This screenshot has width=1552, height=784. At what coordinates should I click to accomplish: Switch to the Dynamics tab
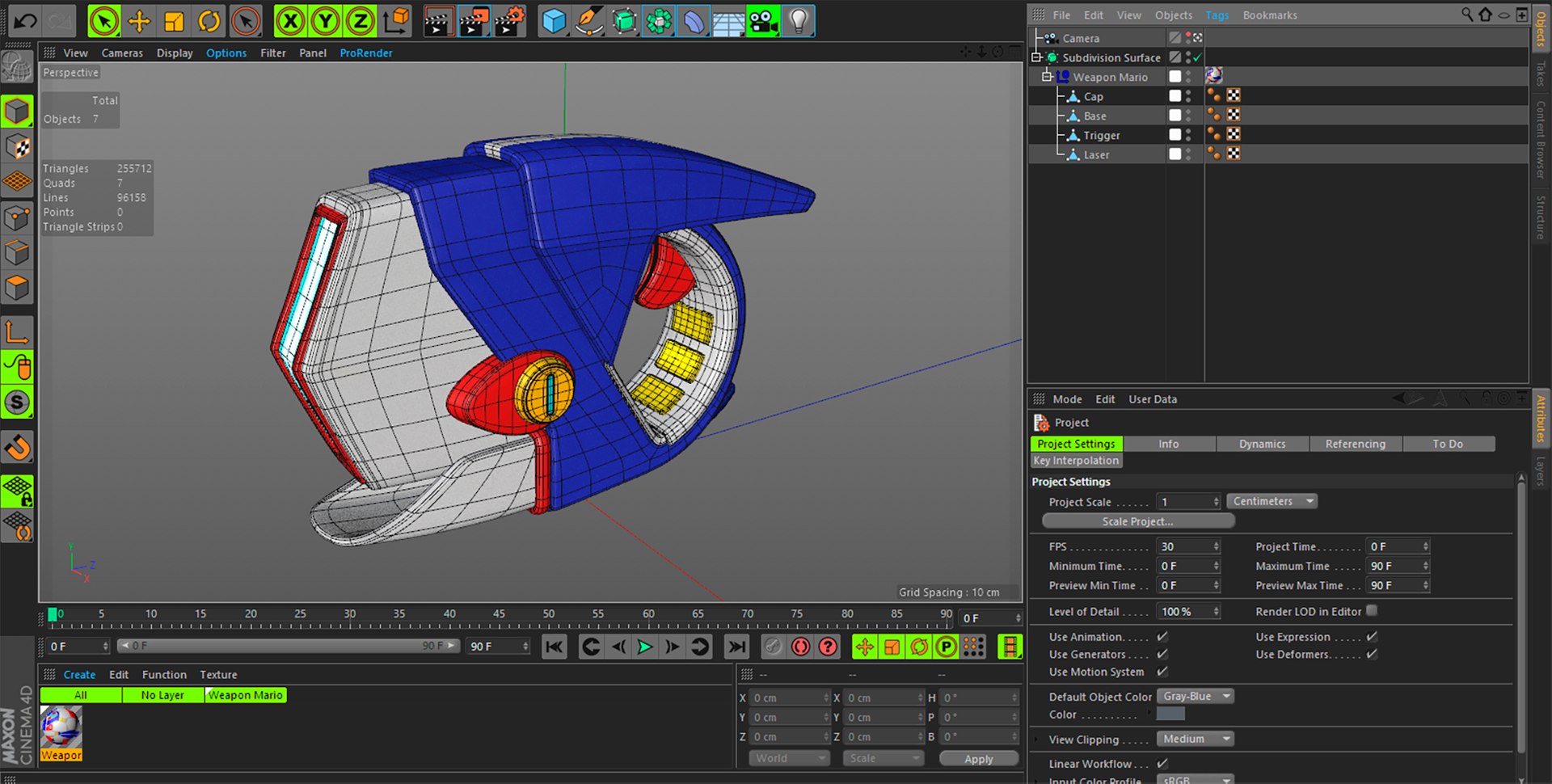[x=1262, y=445]
